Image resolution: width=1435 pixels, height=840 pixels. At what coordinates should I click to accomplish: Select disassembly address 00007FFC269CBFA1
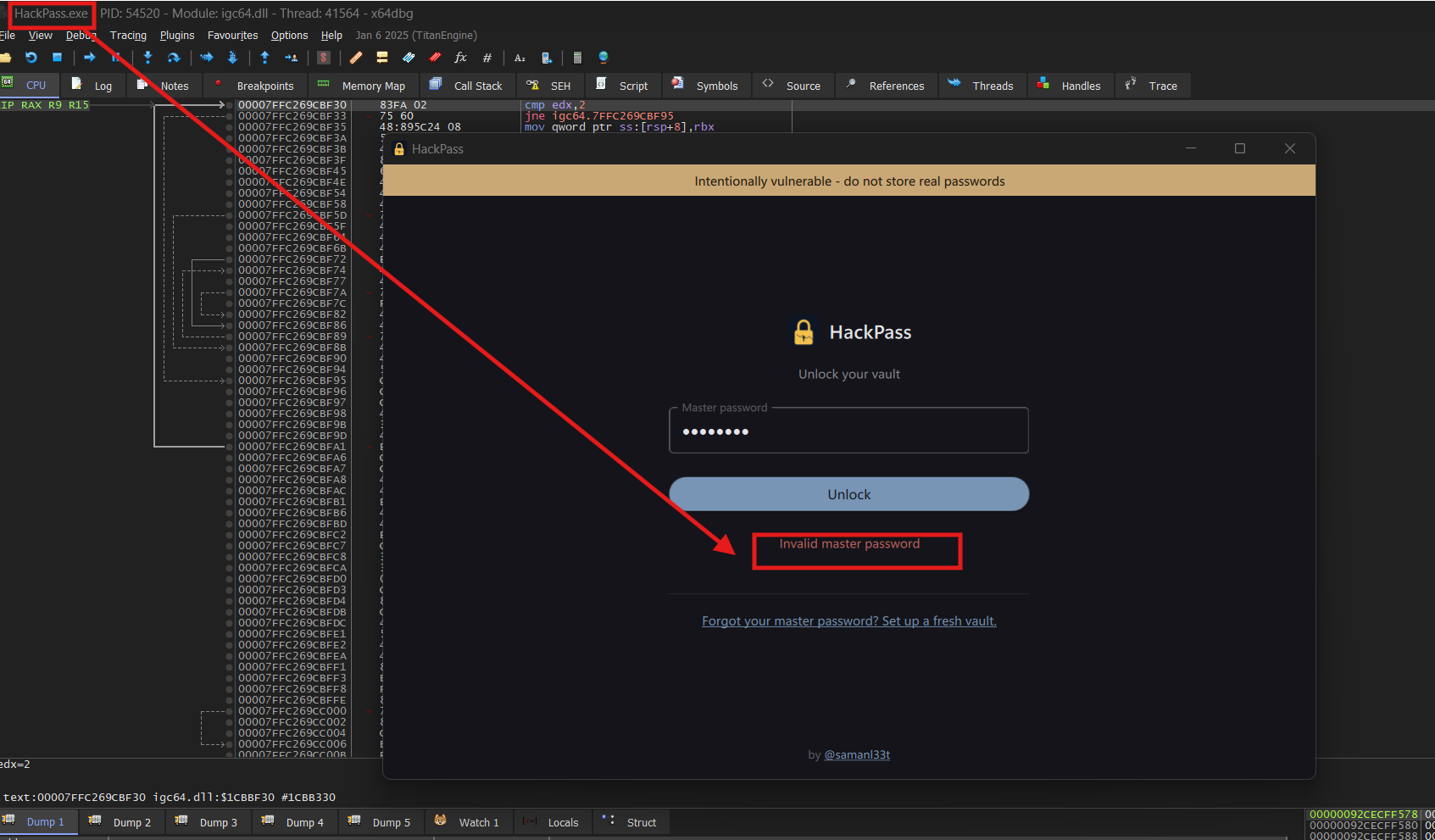point(292,447)
